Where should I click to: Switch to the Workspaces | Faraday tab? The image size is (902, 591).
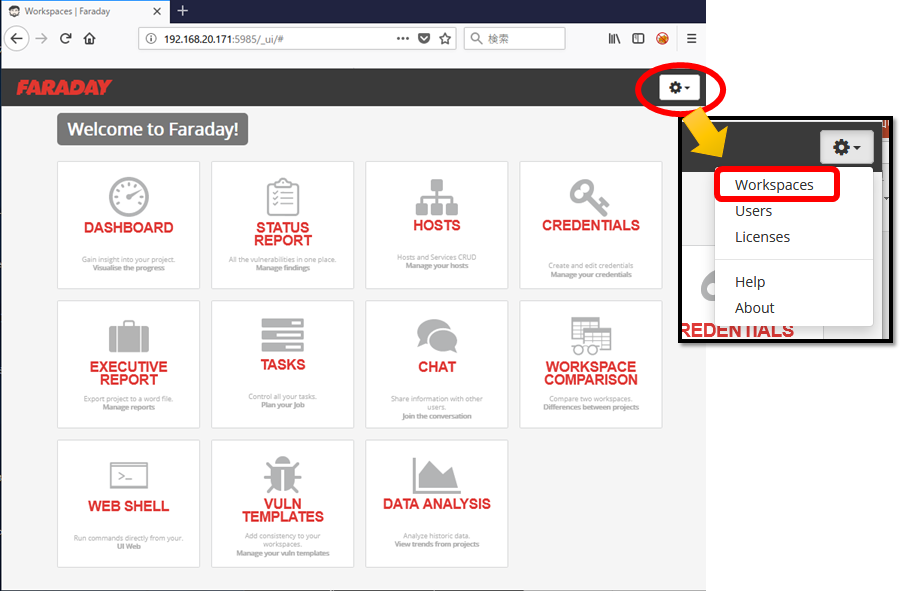[84, 11]
